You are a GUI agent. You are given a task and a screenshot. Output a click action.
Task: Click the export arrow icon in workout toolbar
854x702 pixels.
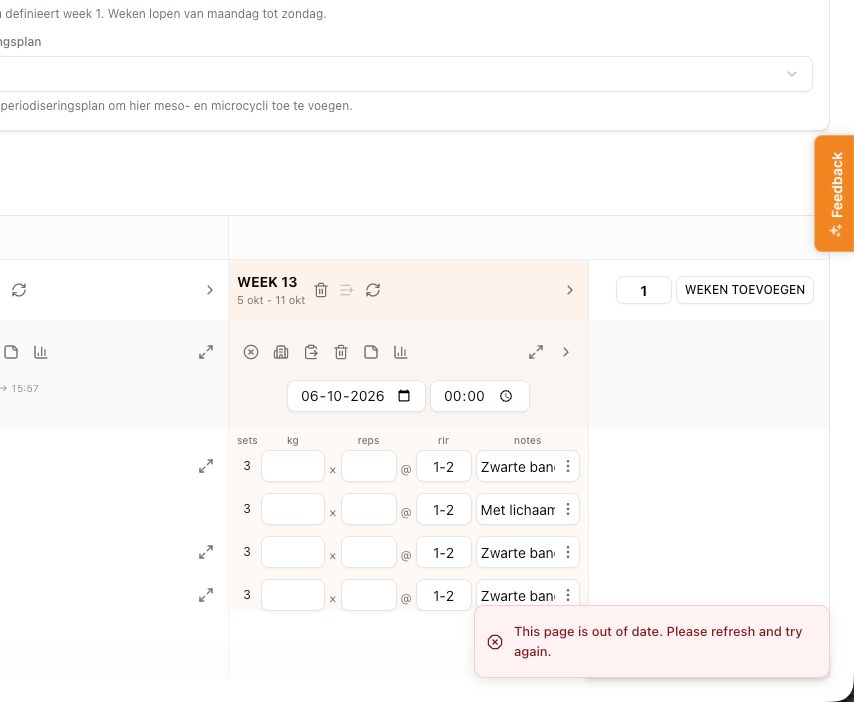311,352
